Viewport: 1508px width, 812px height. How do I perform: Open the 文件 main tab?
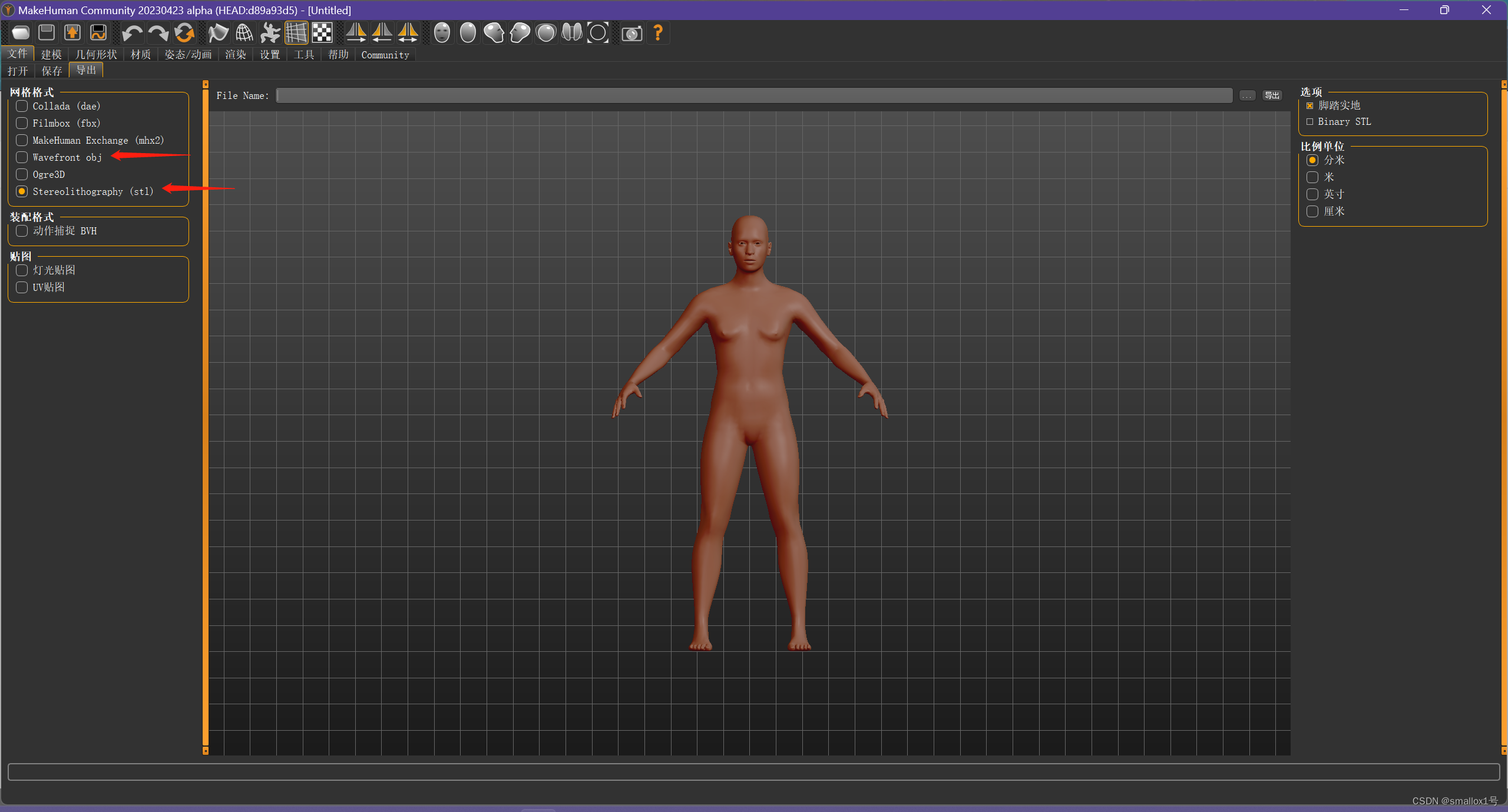tap(18, 54)
